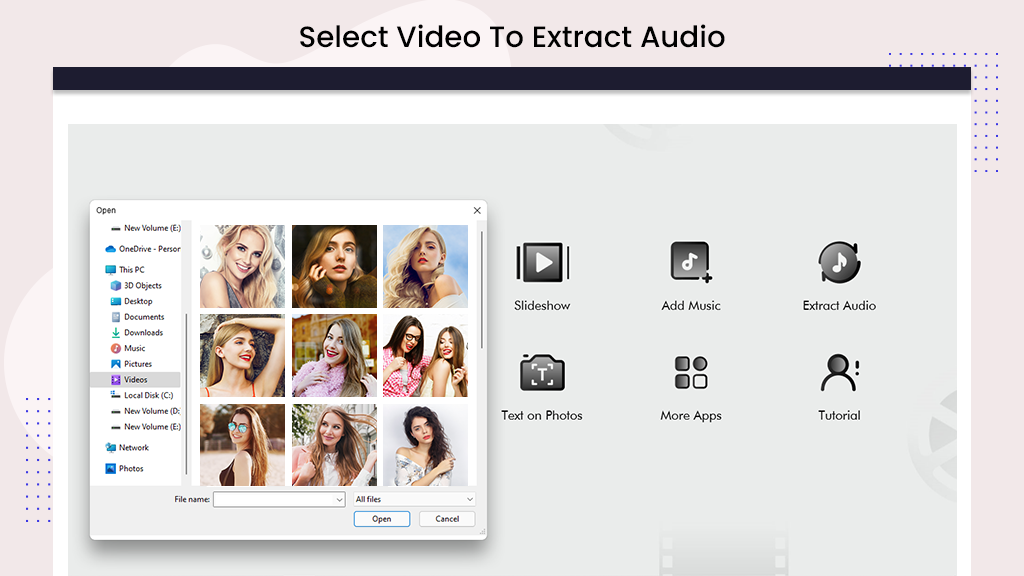Click the Pictures folder icon

click(x=116, y=364)
